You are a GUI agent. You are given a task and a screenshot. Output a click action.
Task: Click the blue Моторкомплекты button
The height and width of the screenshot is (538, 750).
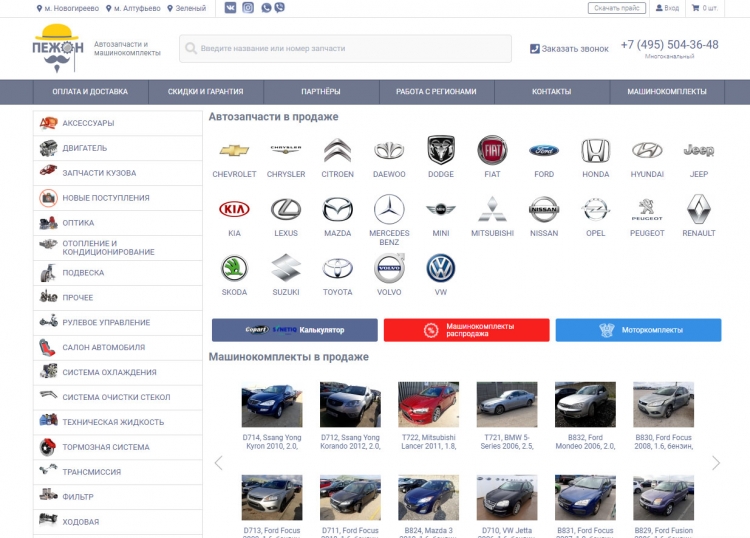coord(639,330)
